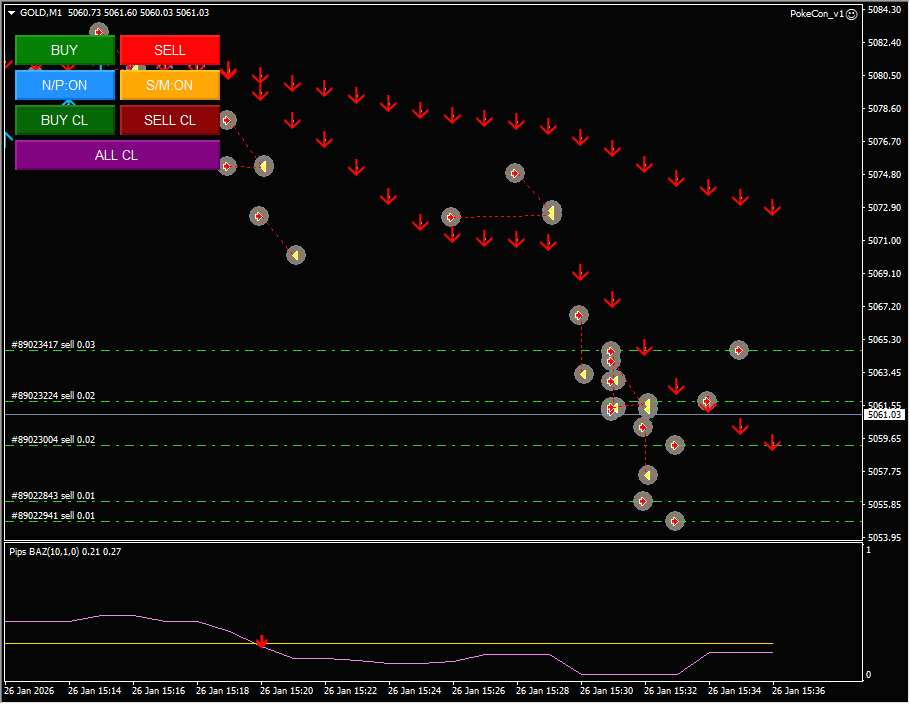Click the 5072.90 price axis label
Image resolution: width=910 pixels, height=704 pixels.
click(884, 208)
